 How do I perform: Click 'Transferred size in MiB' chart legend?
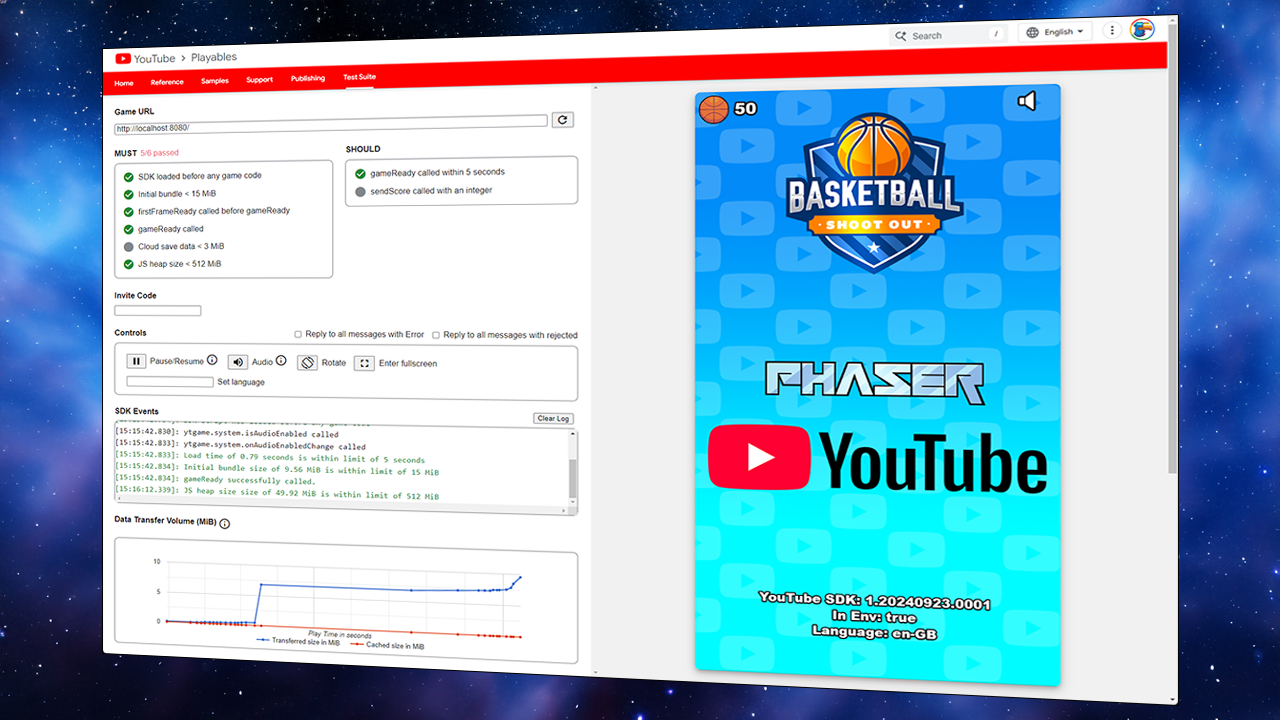(x=299, y=641)
